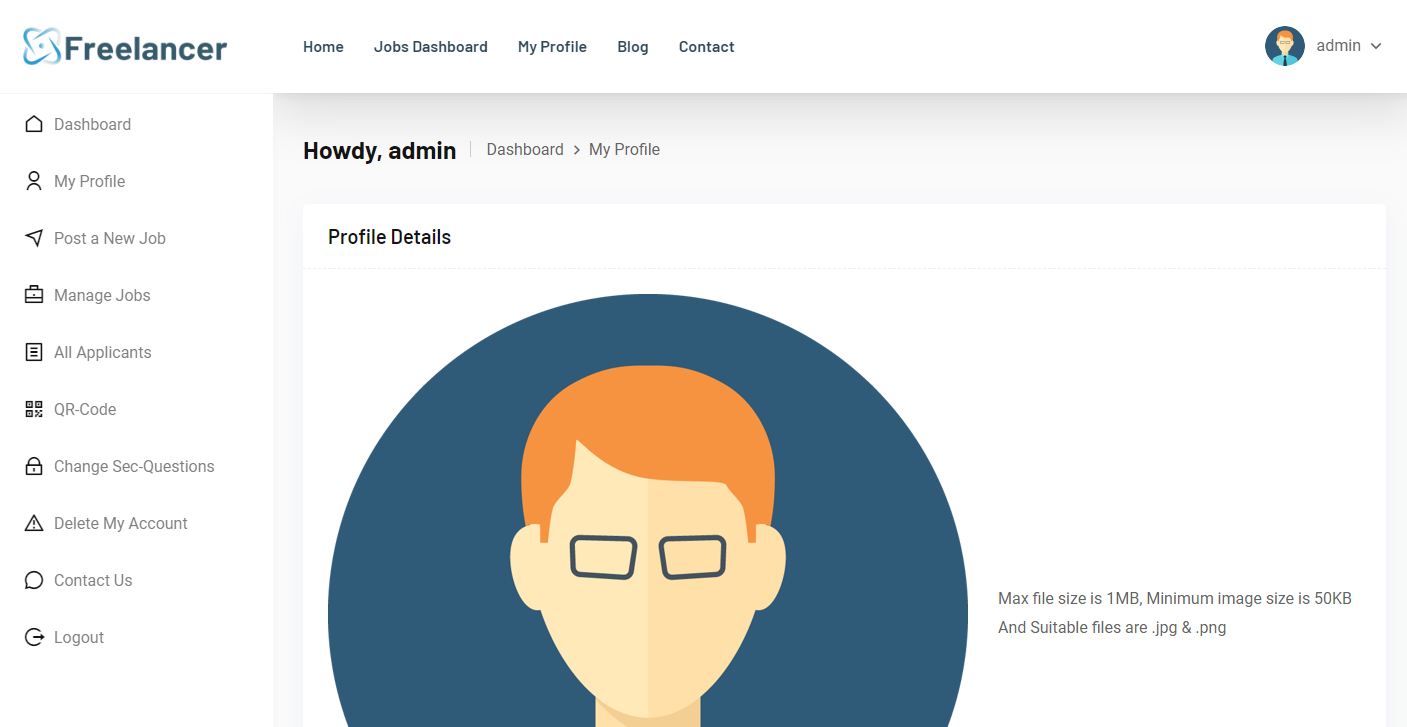Click the large profile picture image
Image resolution: width=1407 pixels, height=727 pixels.
647,520
